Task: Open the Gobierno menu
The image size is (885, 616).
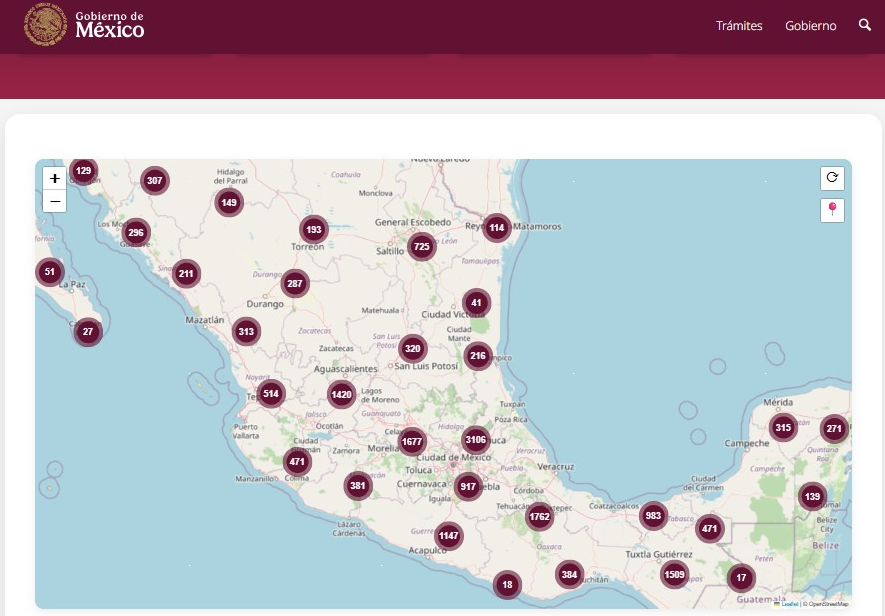Action: pos(810,25)
